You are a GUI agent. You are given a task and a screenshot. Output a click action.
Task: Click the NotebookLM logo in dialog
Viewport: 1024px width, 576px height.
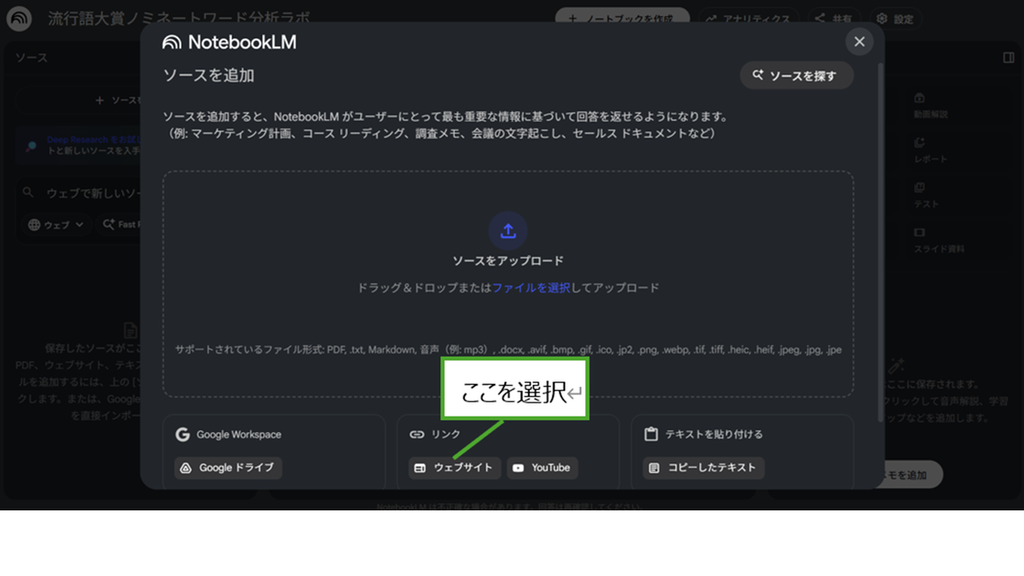pos(229,42)
